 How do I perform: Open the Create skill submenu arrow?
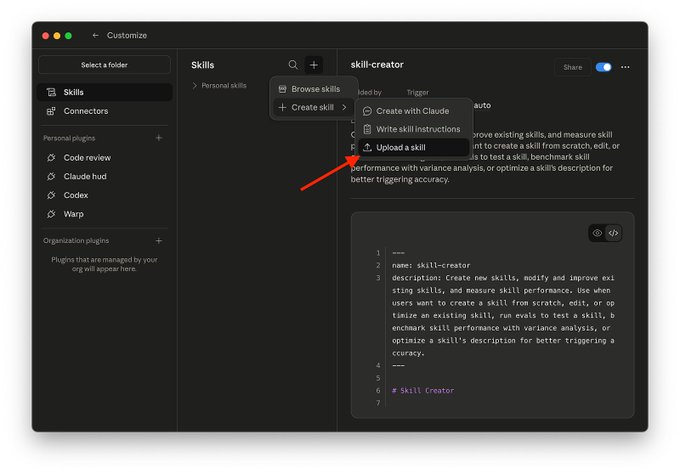(344, 107)
